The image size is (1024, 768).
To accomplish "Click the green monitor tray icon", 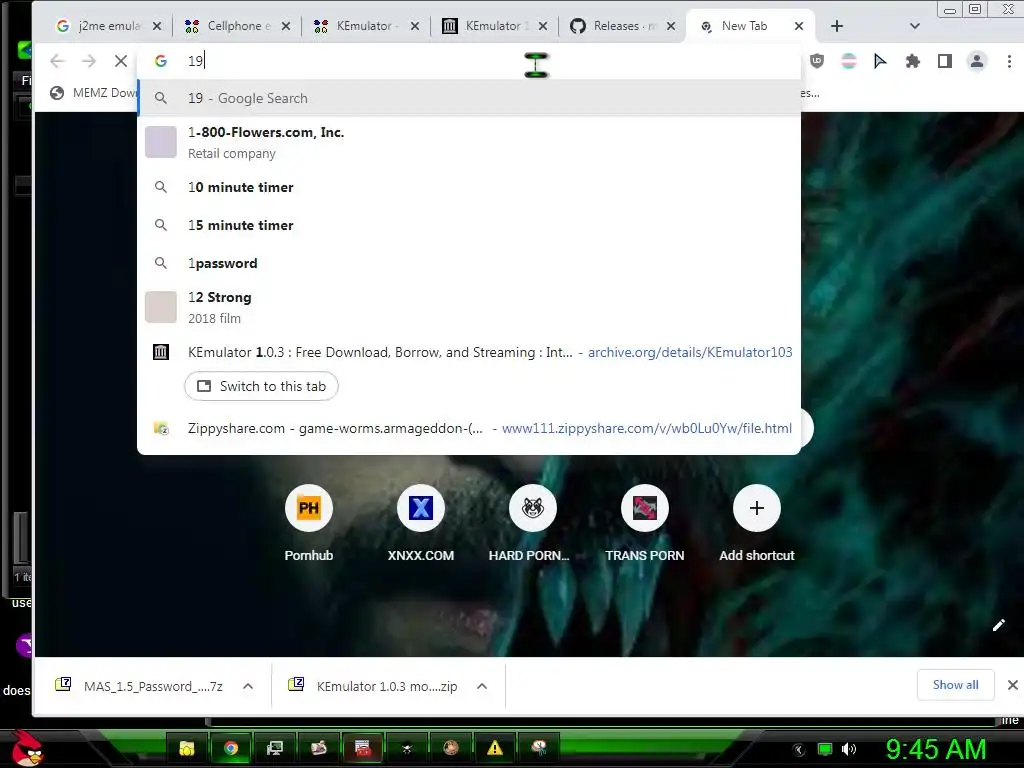I will pos(825,750).
